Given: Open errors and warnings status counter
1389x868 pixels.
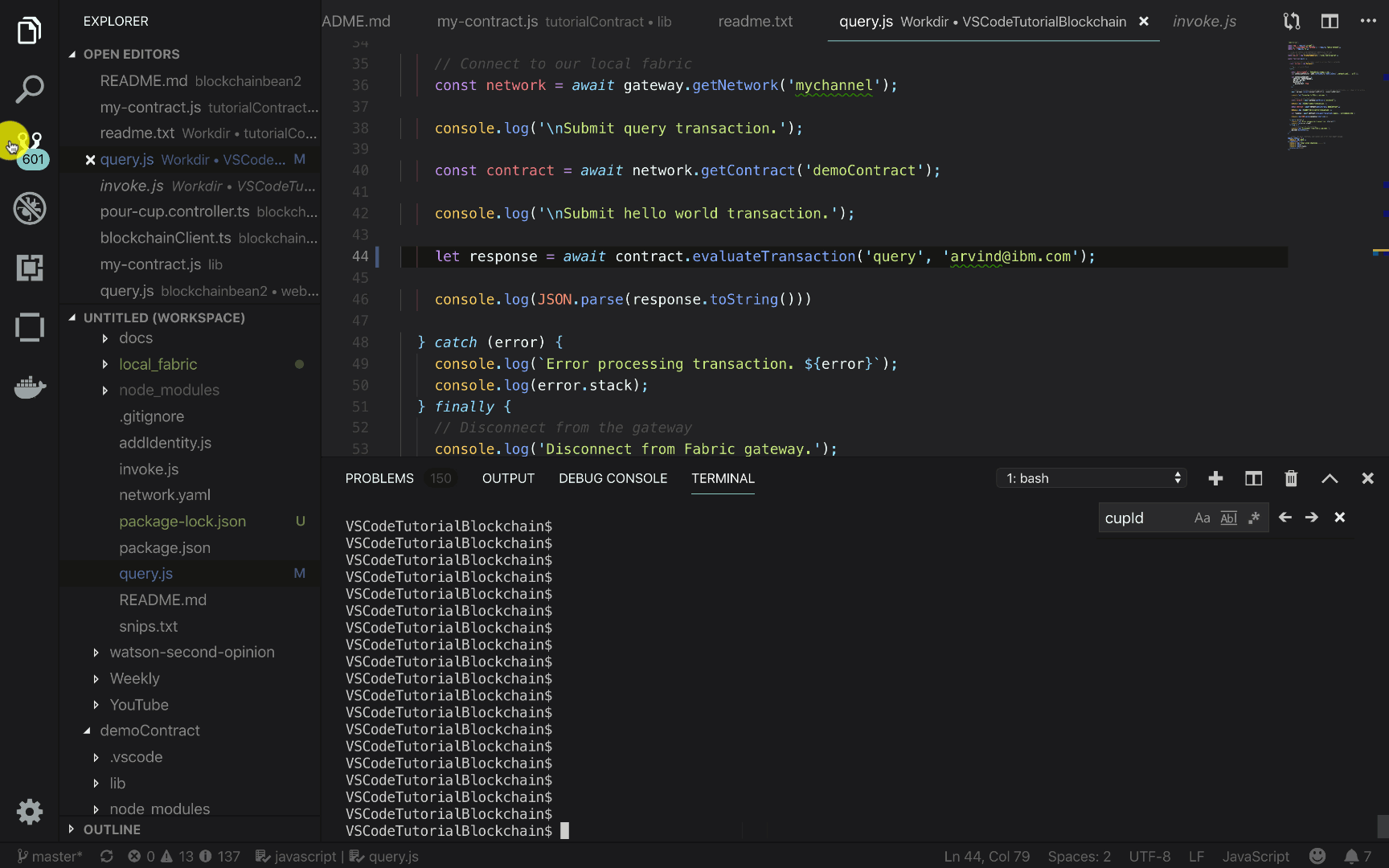Looking at the screenshot, I should click(184, 856).
